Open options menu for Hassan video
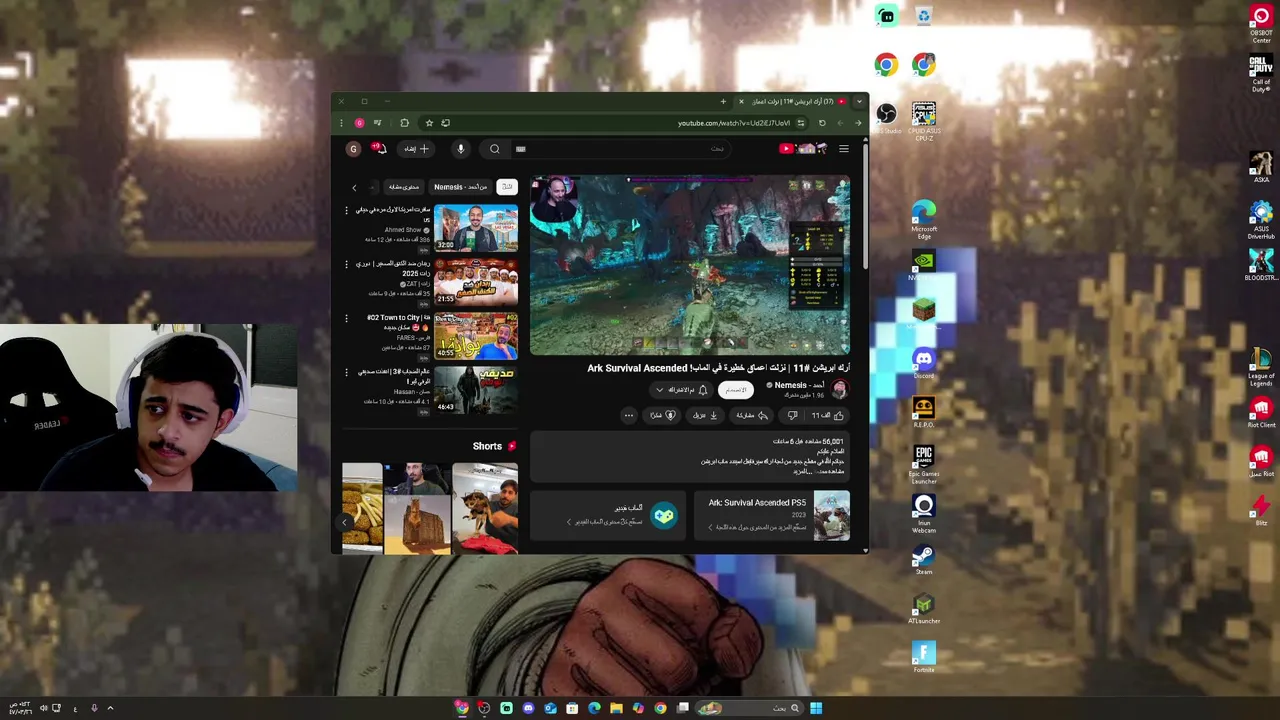 (347, 372)
